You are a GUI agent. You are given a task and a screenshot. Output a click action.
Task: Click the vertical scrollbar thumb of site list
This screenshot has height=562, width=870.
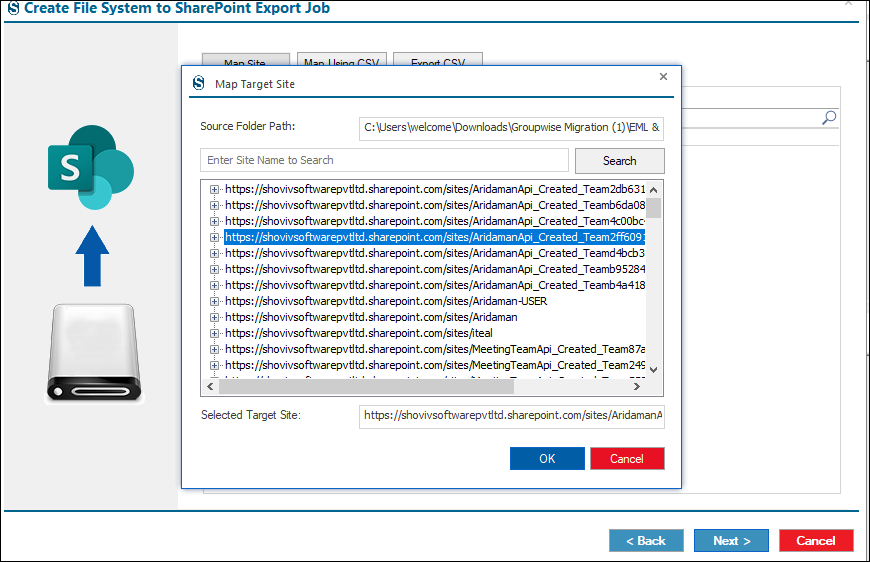654,208
